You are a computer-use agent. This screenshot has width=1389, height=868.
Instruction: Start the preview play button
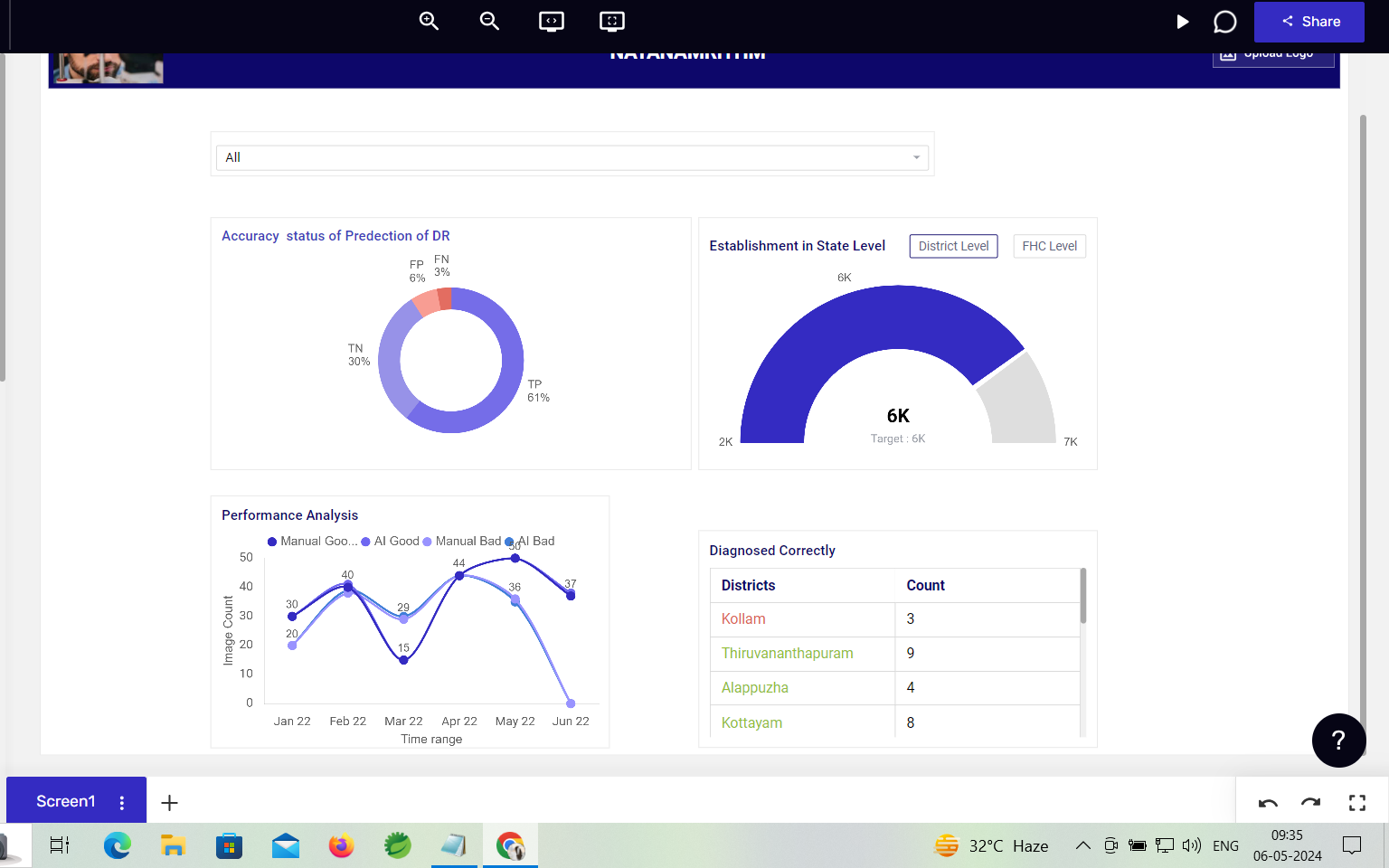click(x=1182, y=22)
